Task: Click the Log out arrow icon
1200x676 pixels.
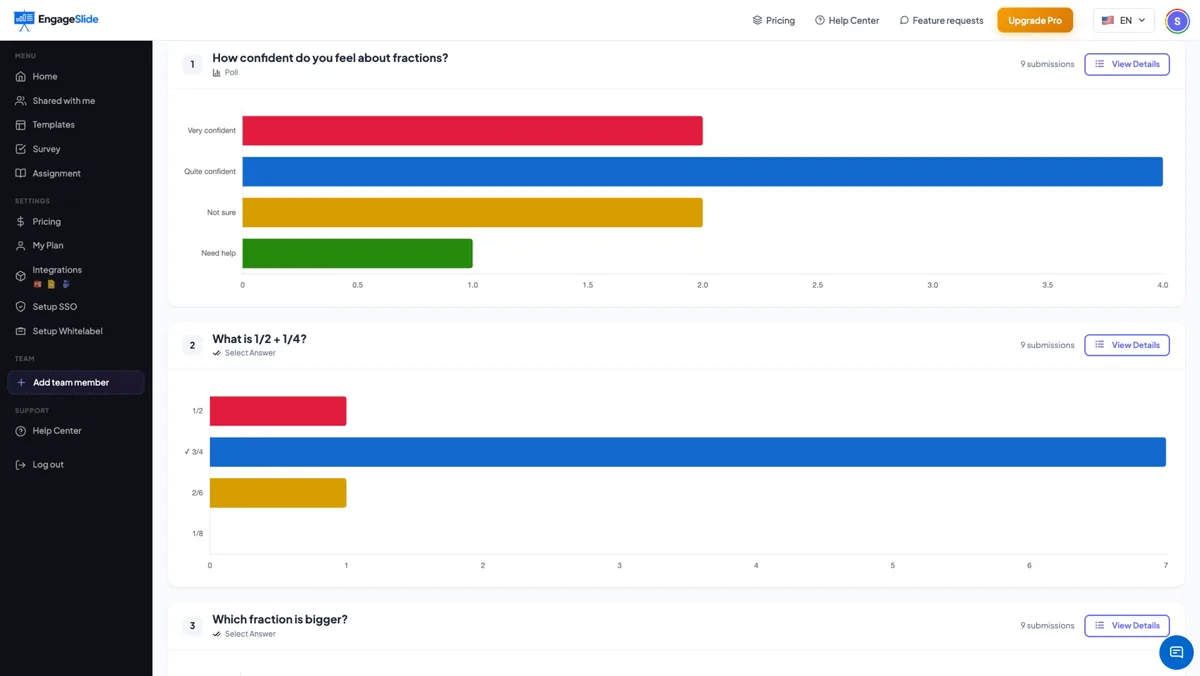Action: (21, 465)
